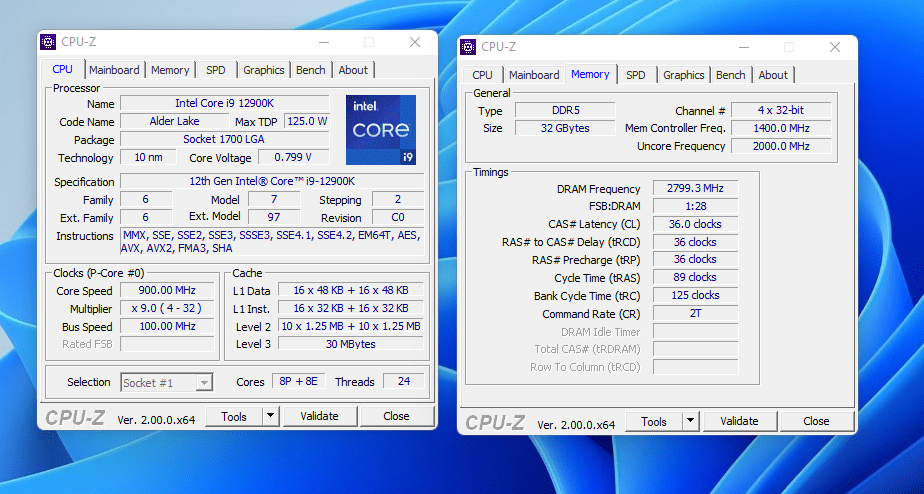Screen dimensions: 924x494
Task: Click the 10 nm technology value
Action: [148, 157]
